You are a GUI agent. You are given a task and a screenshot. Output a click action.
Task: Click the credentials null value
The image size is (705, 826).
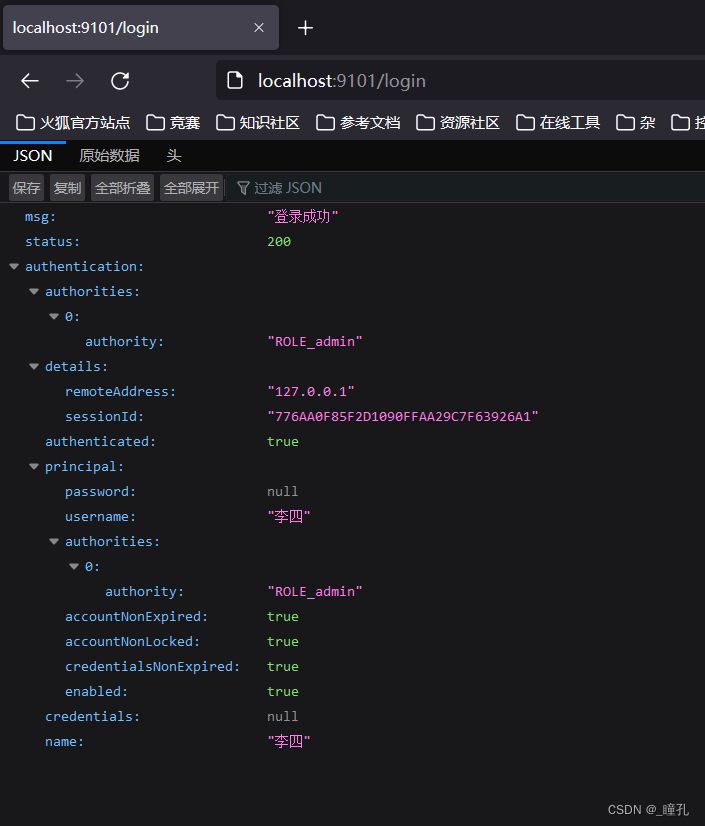(282, 717)
